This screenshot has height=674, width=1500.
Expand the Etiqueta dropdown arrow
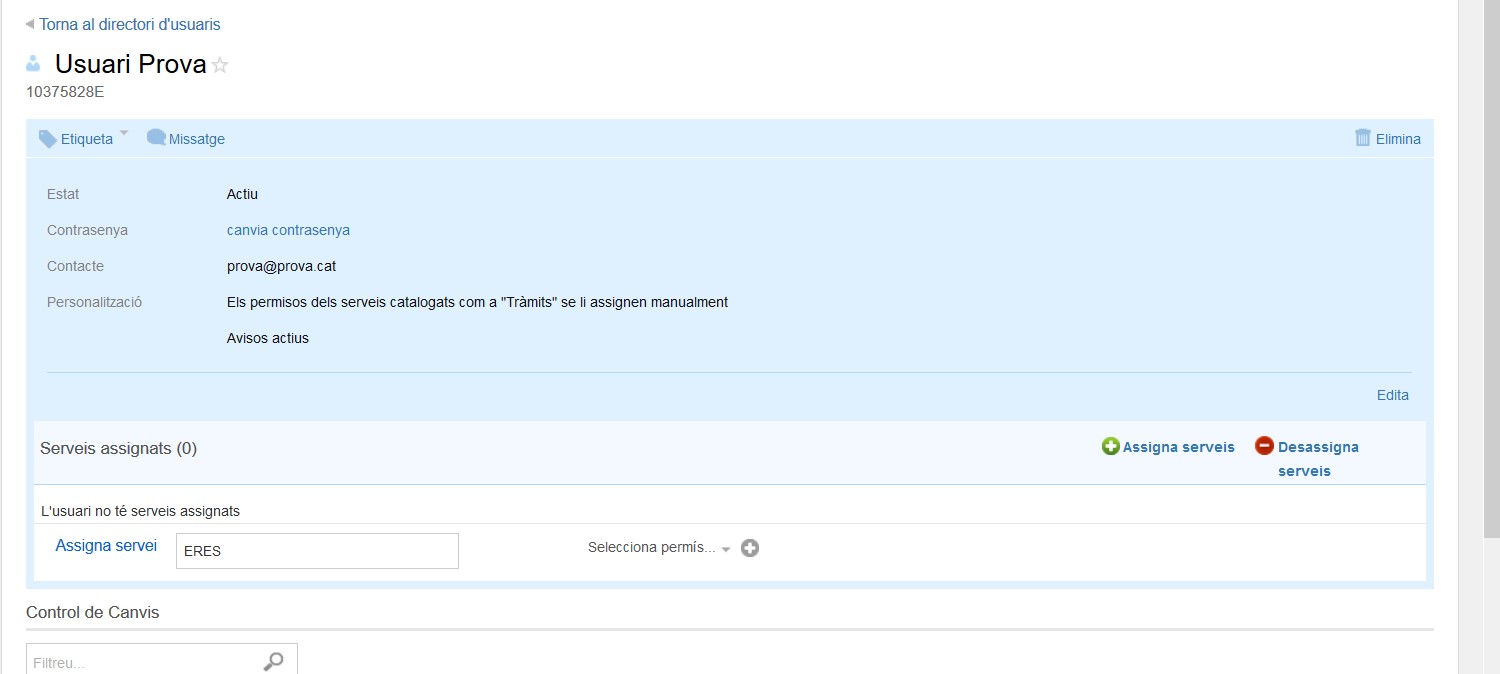[124, 133]
